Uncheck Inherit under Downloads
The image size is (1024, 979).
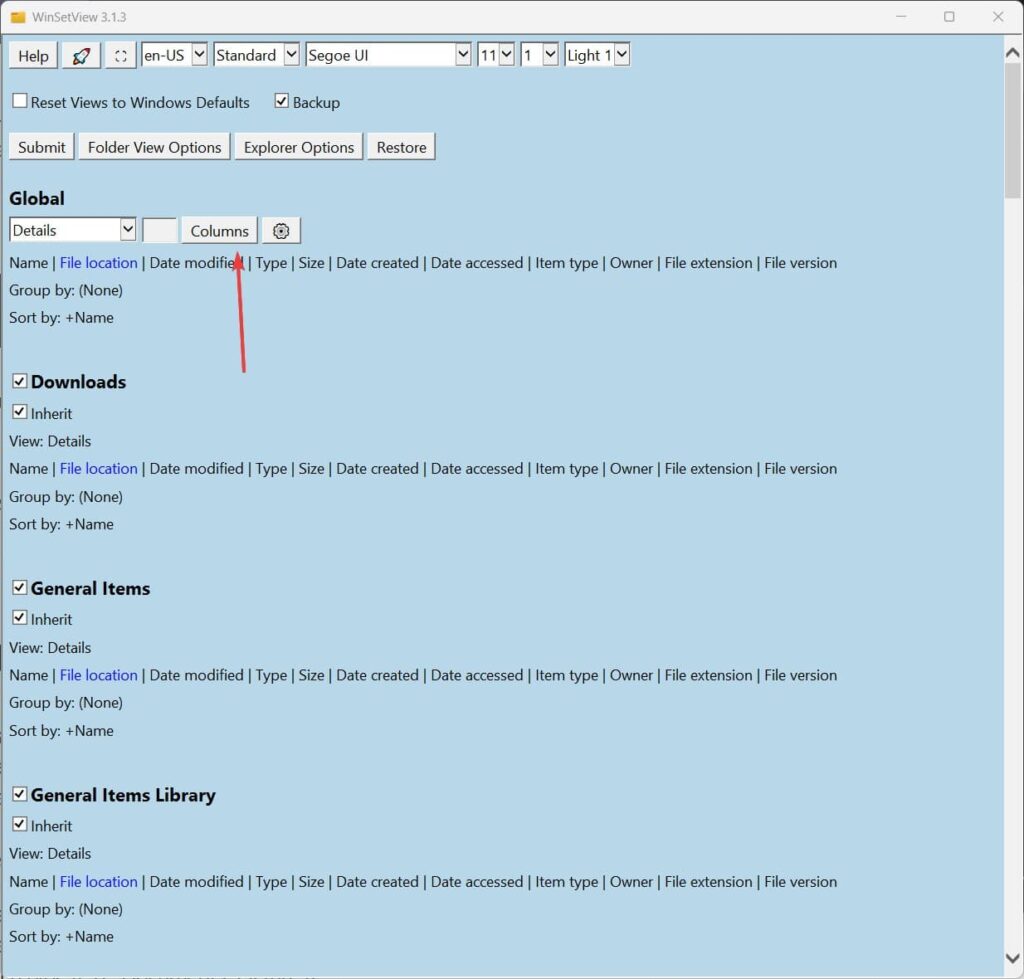point(20,412)
